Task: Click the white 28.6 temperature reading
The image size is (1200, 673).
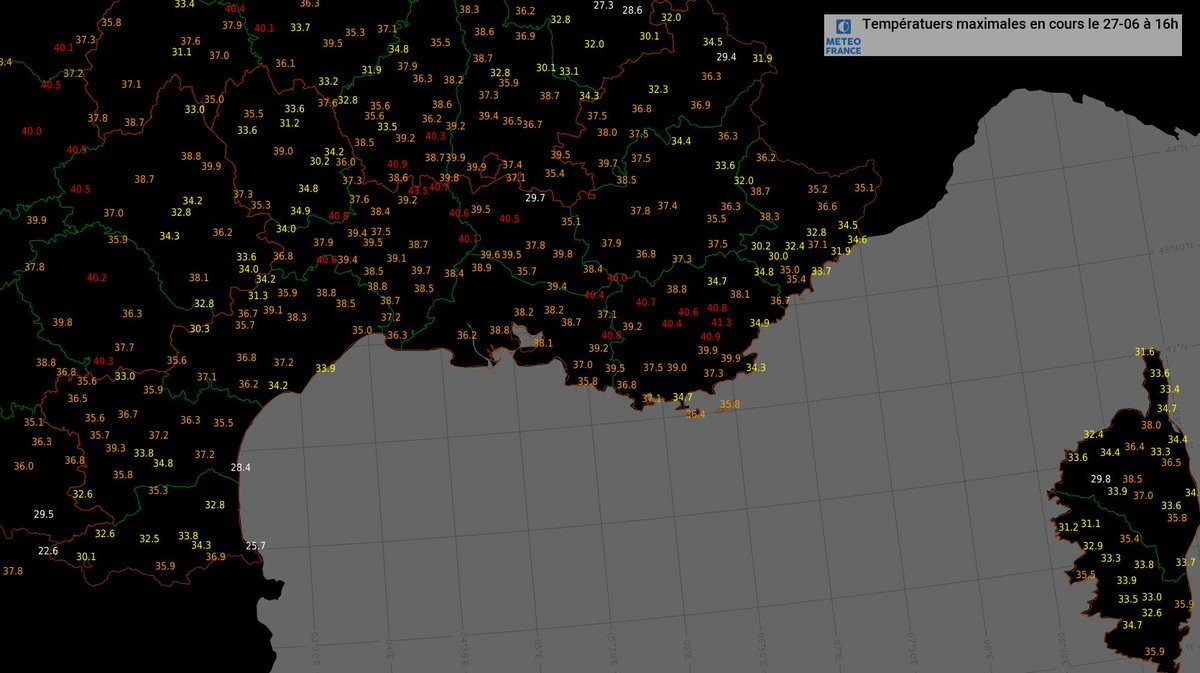Action: pyautogui.click(x=632, y=10)
